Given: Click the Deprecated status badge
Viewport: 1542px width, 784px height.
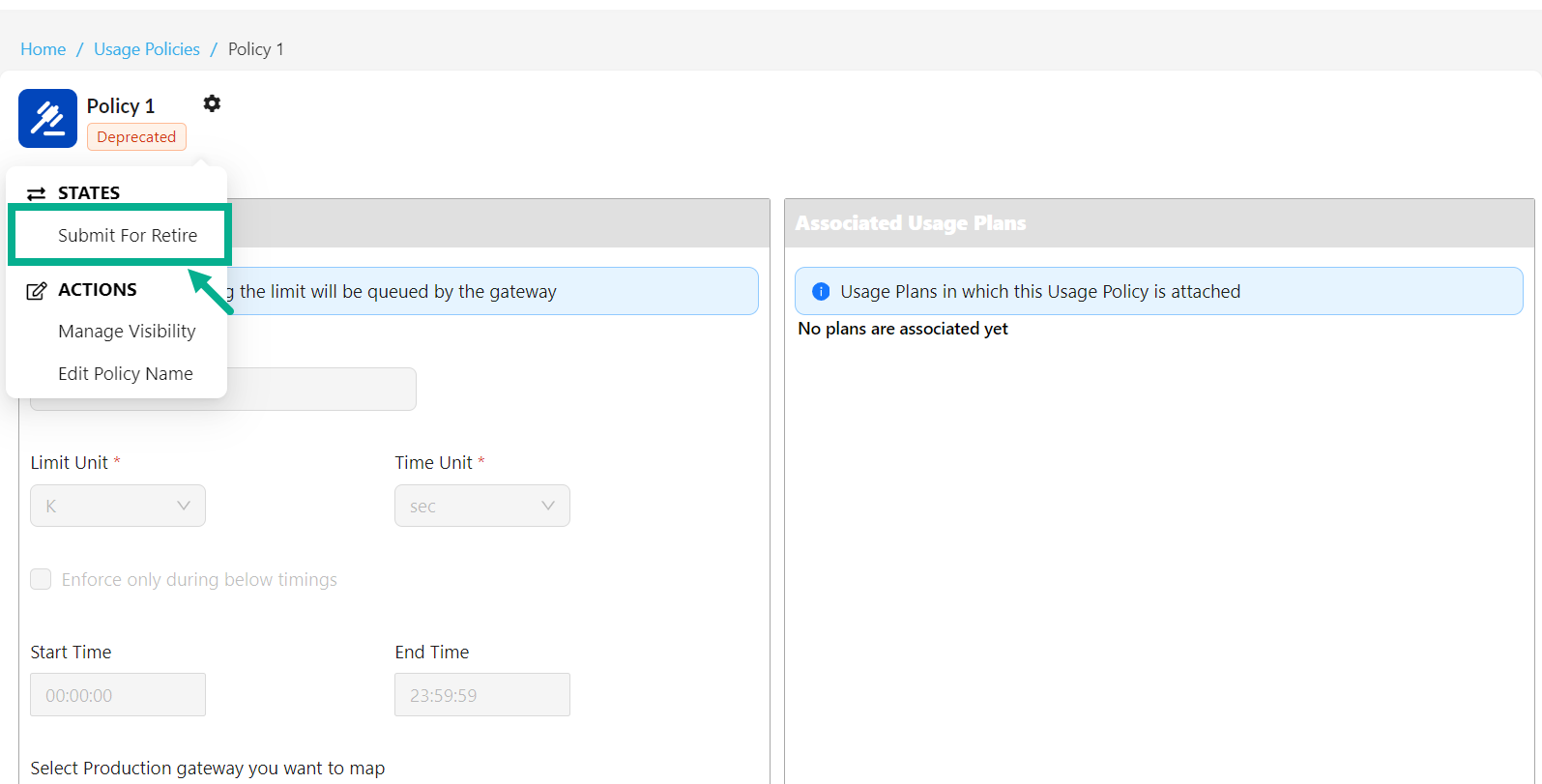Looking at the screenshot, I should coord(136,137).
